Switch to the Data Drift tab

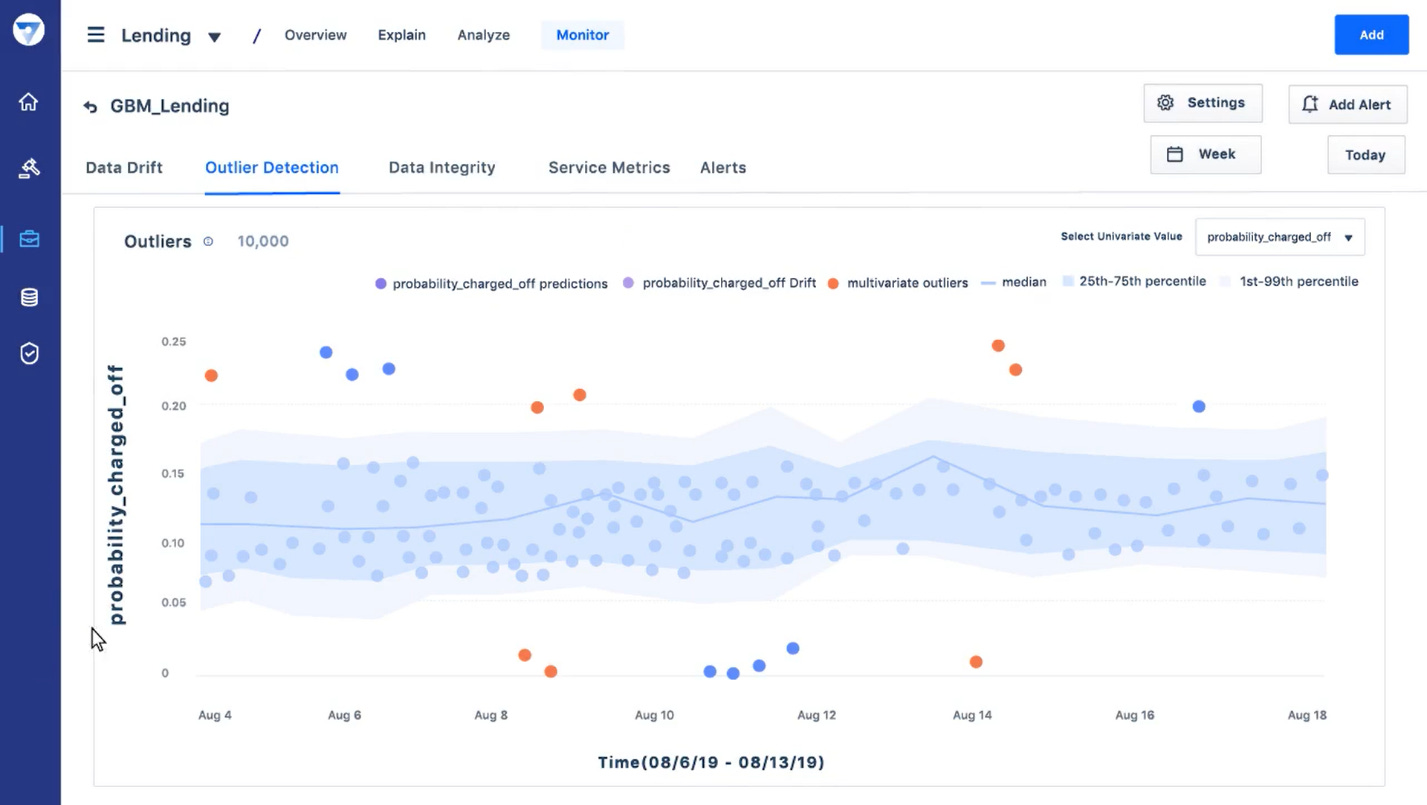point(123,167)
